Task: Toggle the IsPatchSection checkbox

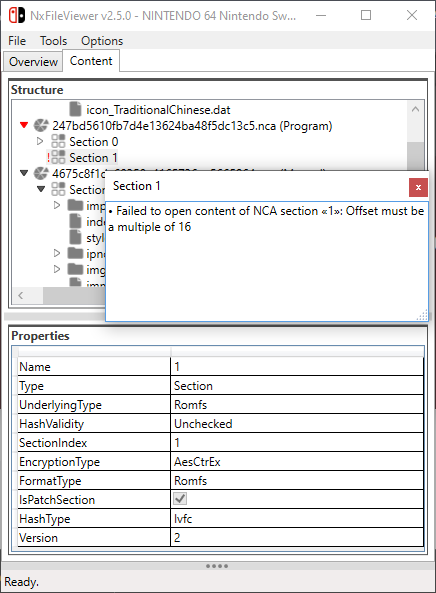Action: (x=180, y=499)
